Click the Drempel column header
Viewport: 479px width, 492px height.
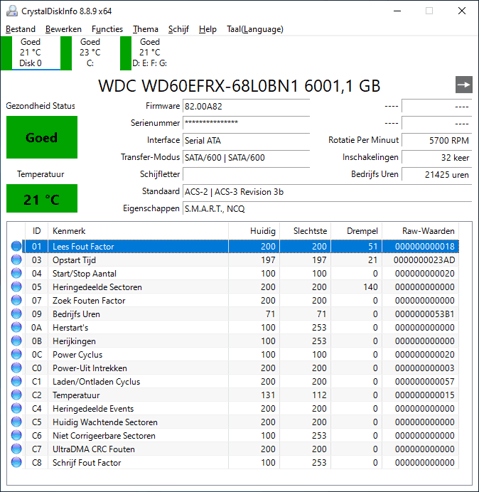356,231
